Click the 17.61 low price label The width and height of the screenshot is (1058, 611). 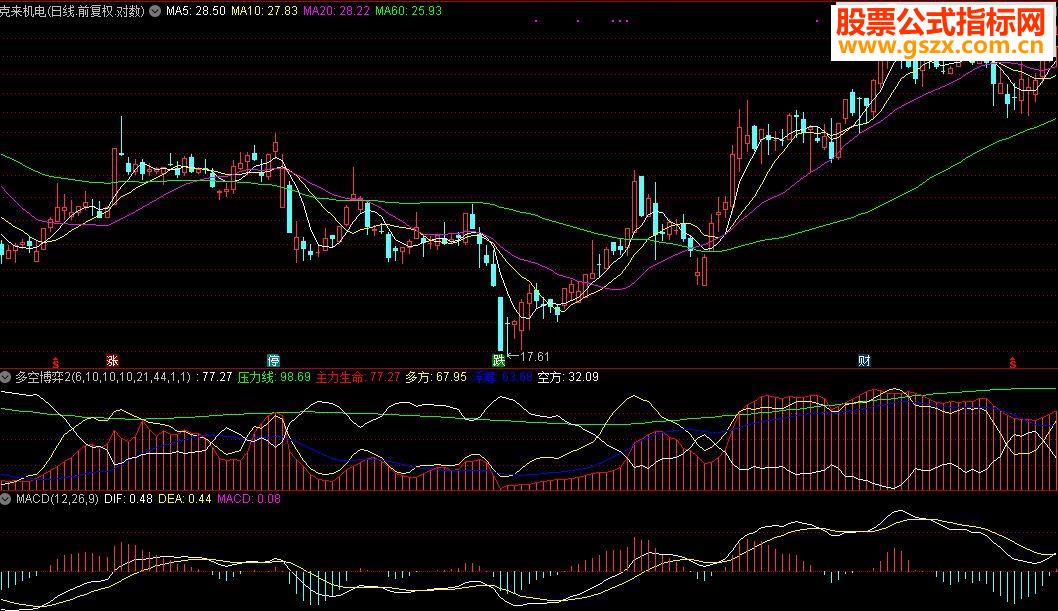coord(535,357)
